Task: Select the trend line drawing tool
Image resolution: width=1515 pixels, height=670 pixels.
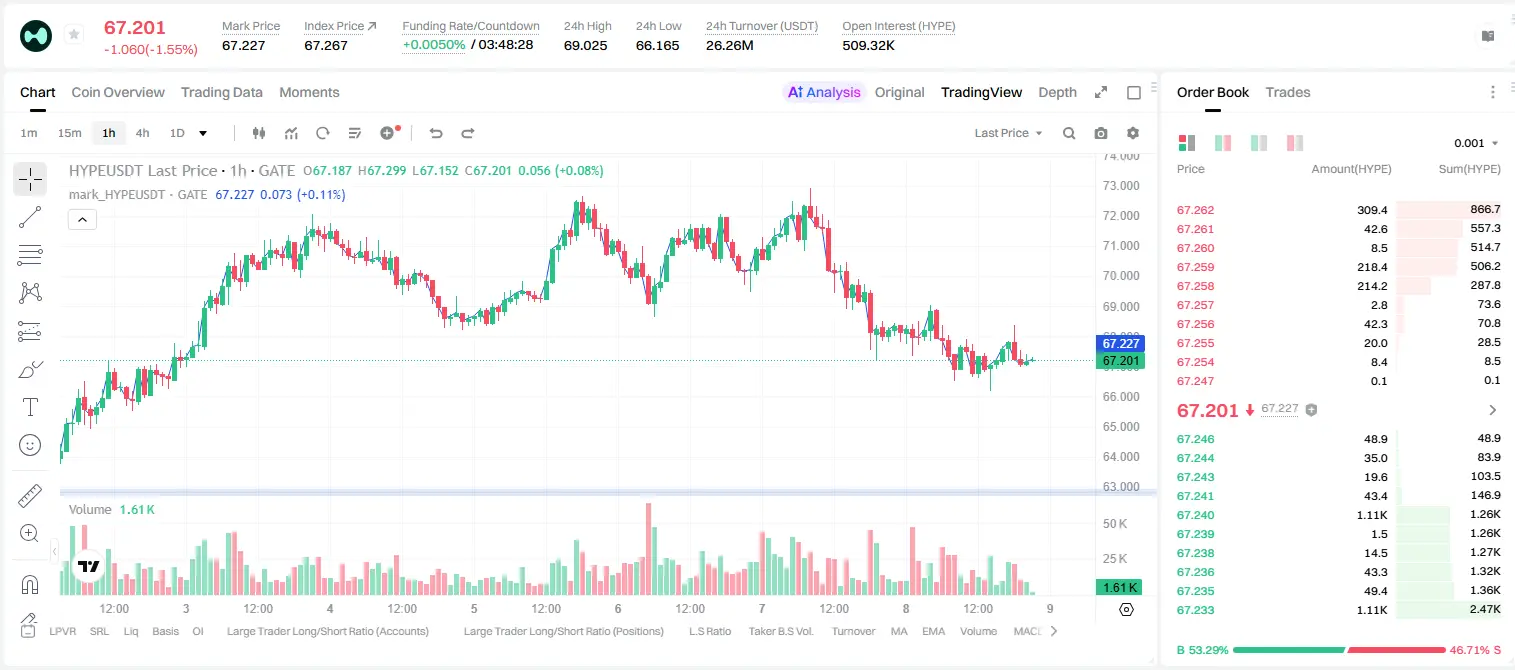Action: [30, 217]
